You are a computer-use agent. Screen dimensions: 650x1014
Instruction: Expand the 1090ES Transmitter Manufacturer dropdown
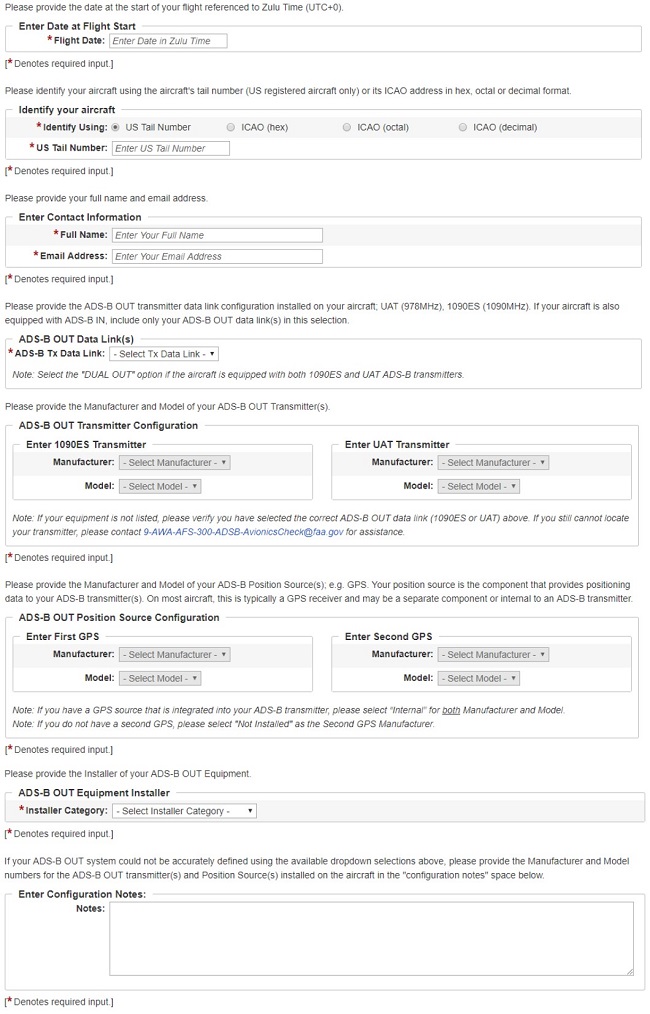[x=175, y=462]
